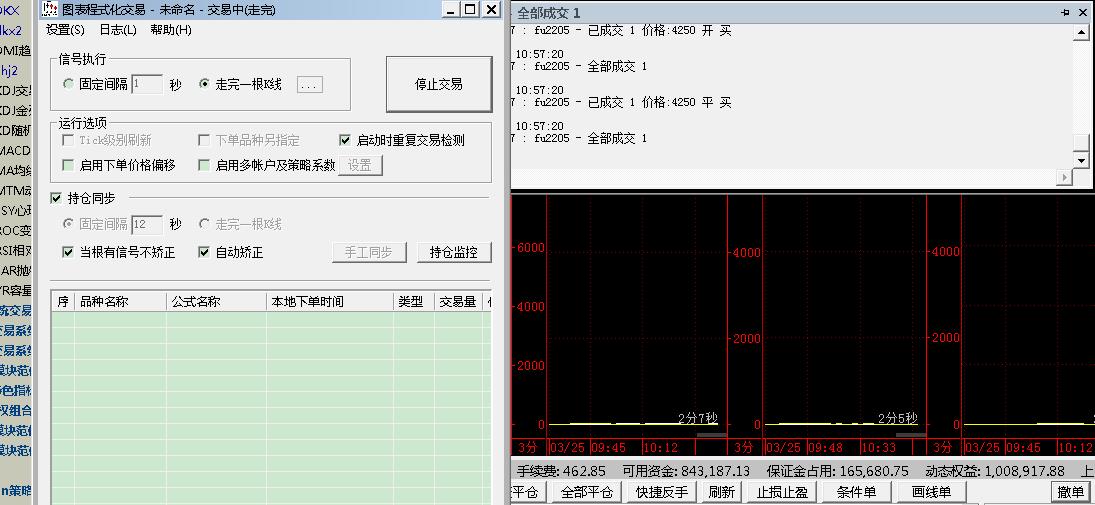Screen dimensions: 1095x505
Task: Click the 信号执行 seconds interval field
Action: (147, 85)
